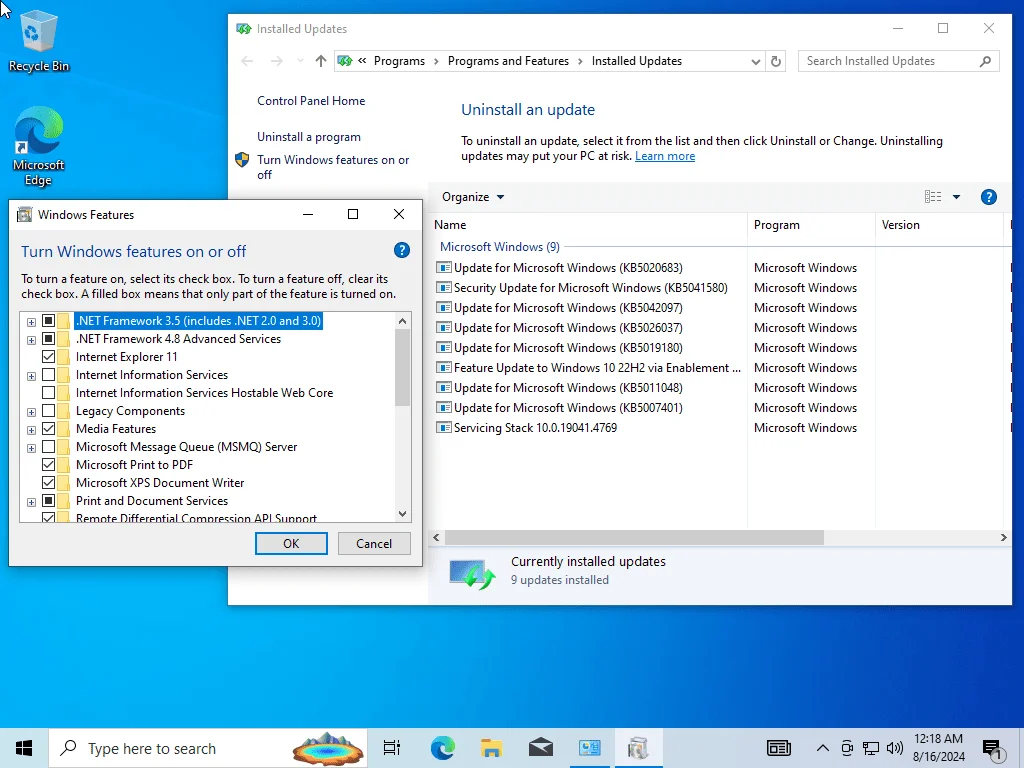Enable the Legacy Components checkbox
The image size is (1024, 768).
[48, 411]
